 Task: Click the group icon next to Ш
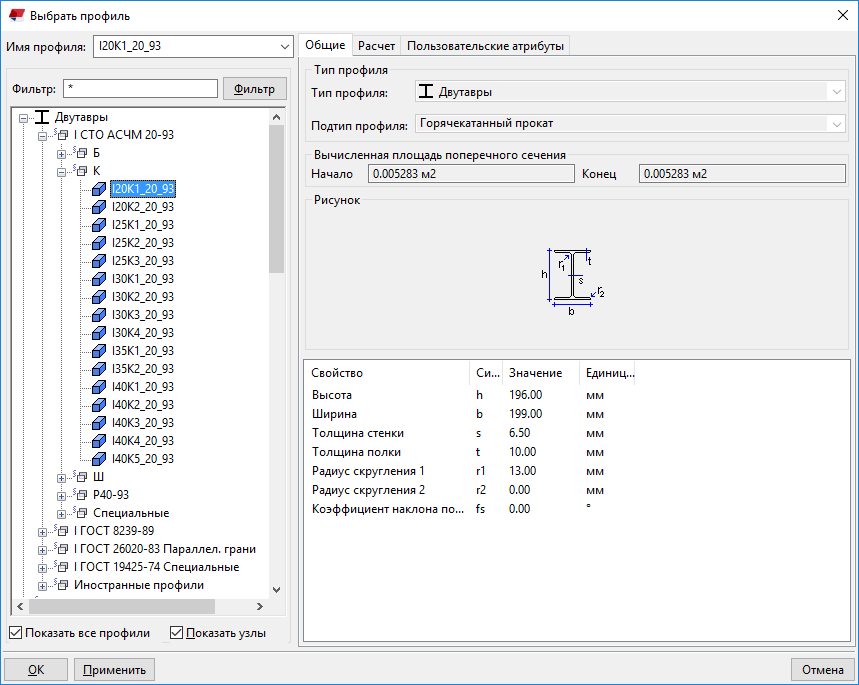click(81, 477)
